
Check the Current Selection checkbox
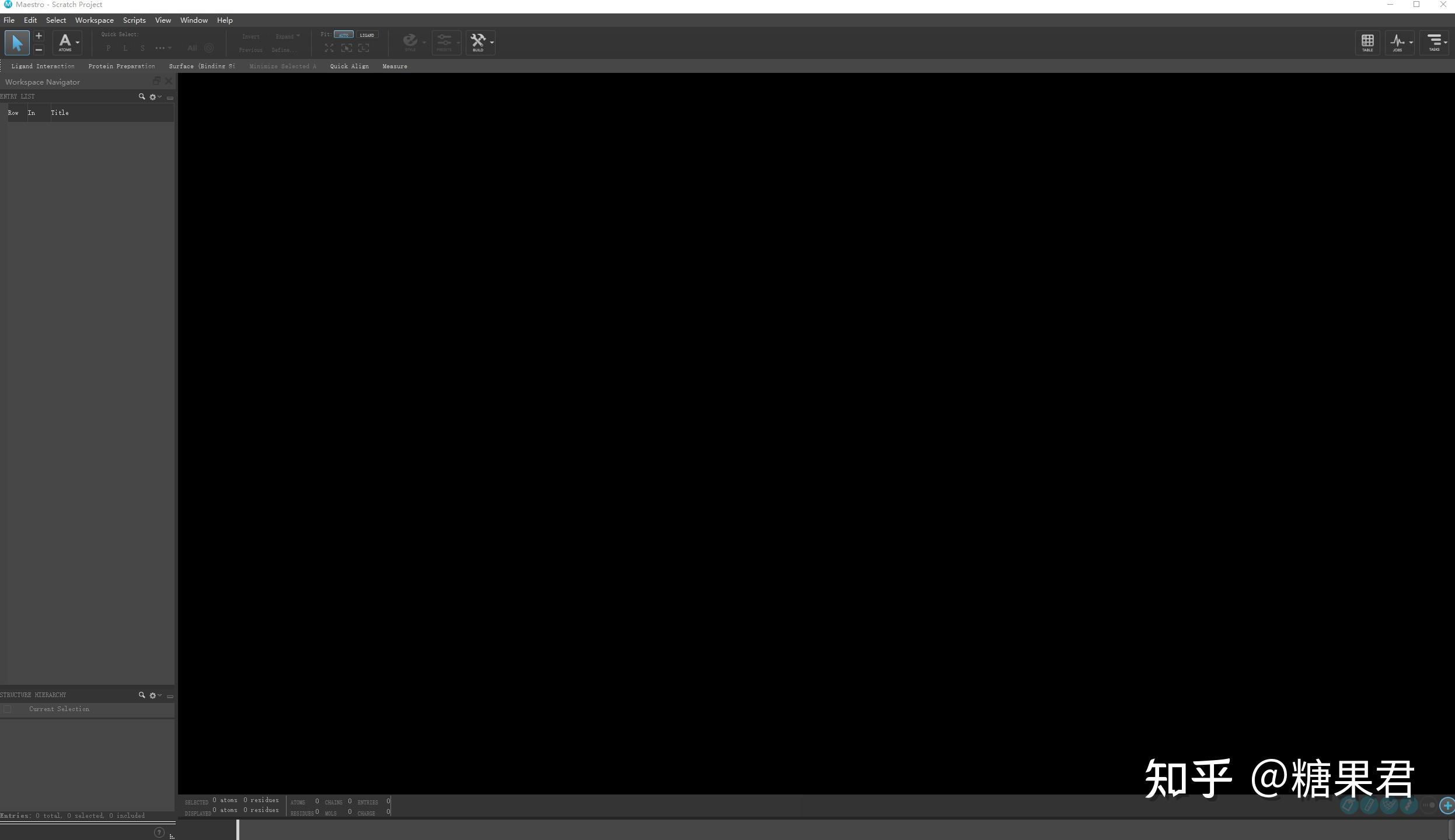[x=8, y=709]
